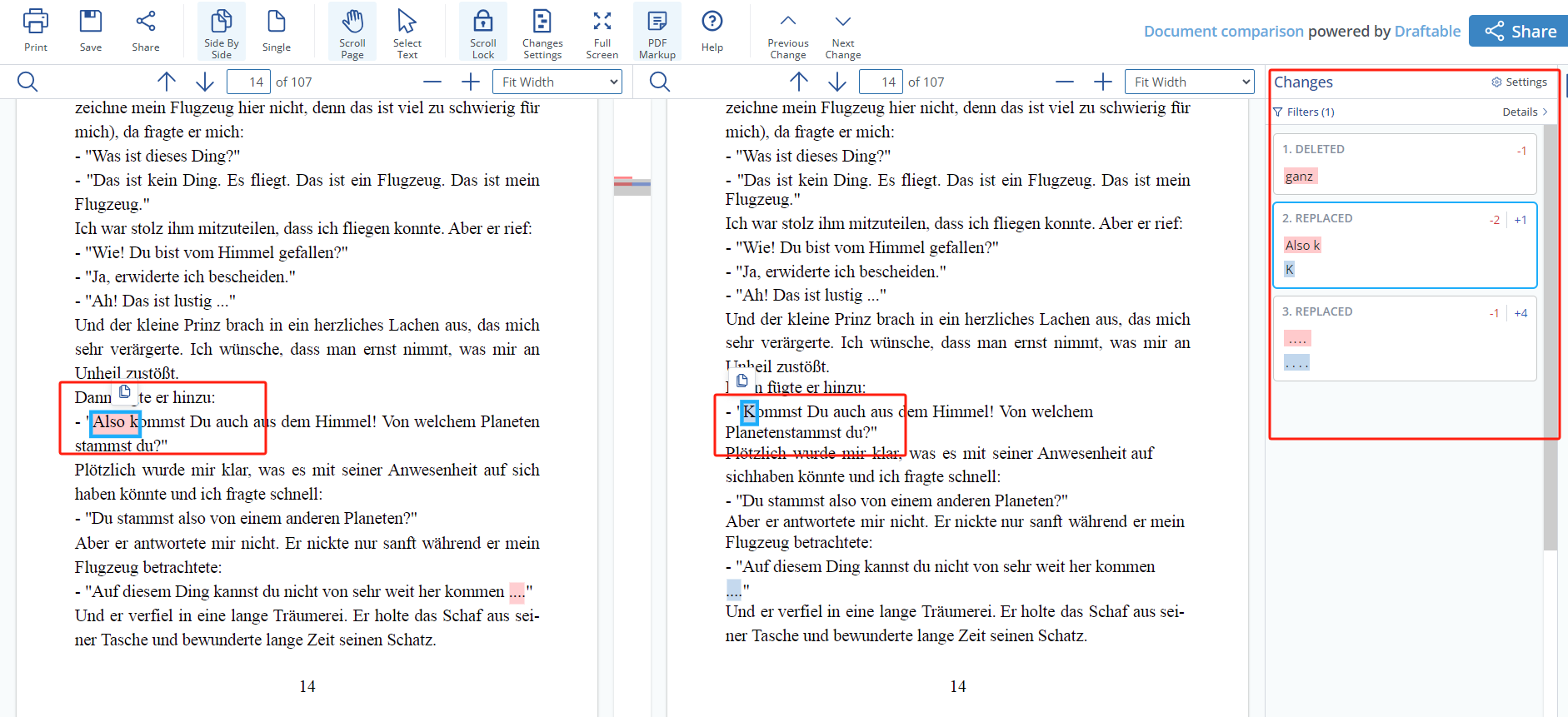Open the Help icon

click(712, 31)
